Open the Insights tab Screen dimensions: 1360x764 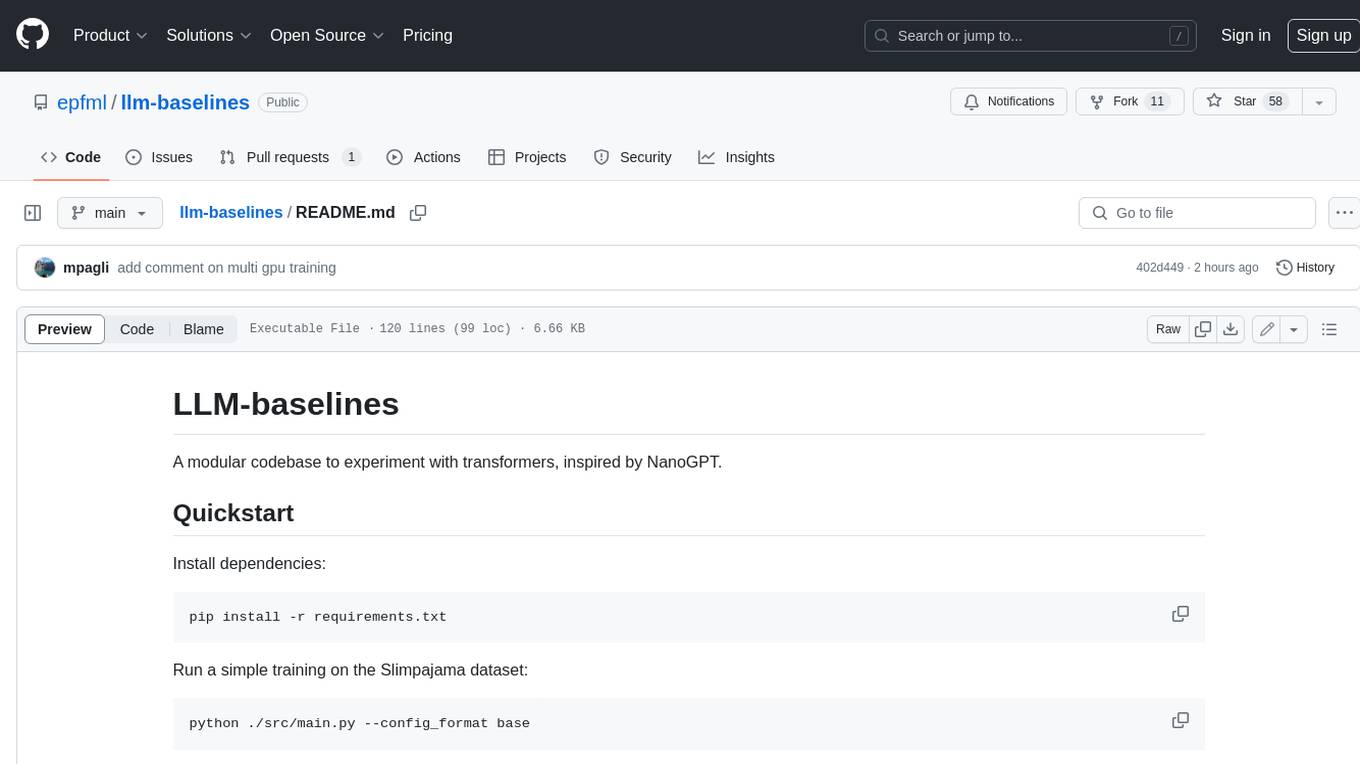736,157
